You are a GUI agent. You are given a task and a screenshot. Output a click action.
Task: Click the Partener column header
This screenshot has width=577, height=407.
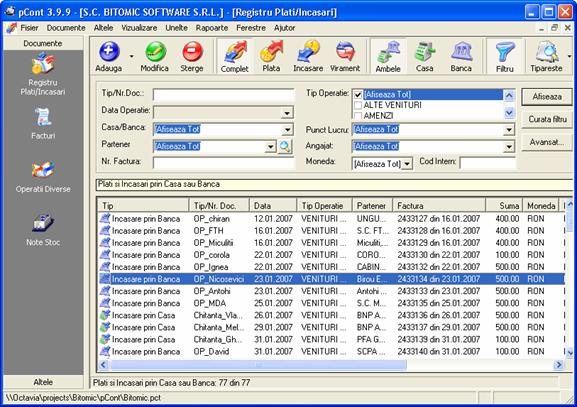pos(372,206)
